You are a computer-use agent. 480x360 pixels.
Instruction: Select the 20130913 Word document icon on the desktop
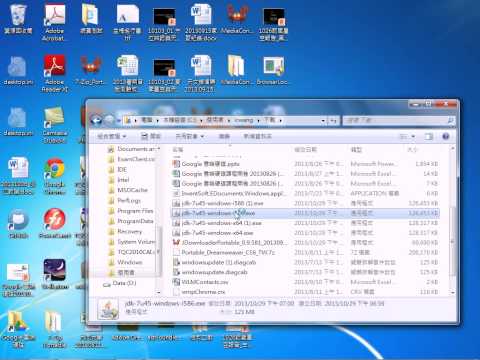pos(200,23)
